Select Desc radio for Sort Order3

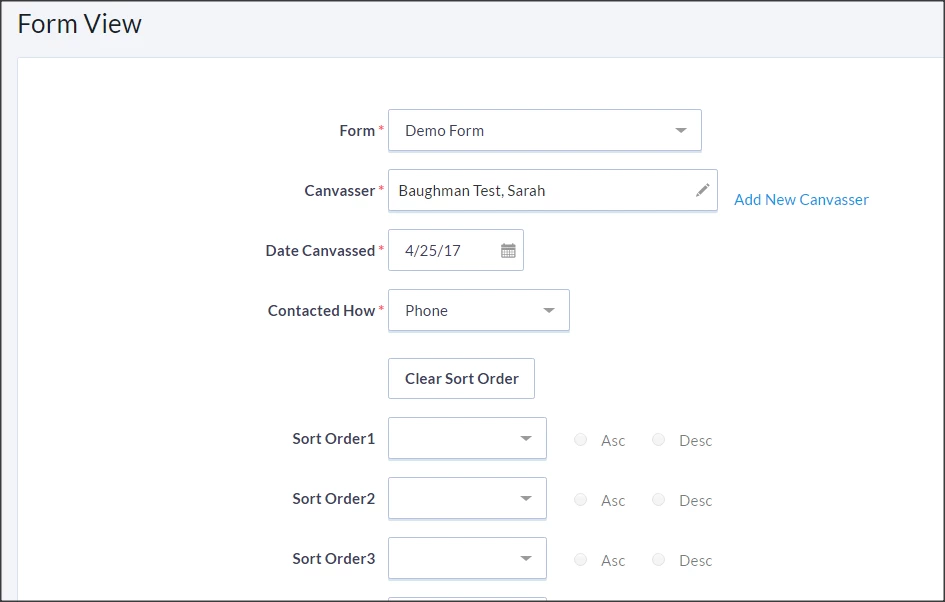(x=659, y=559)
